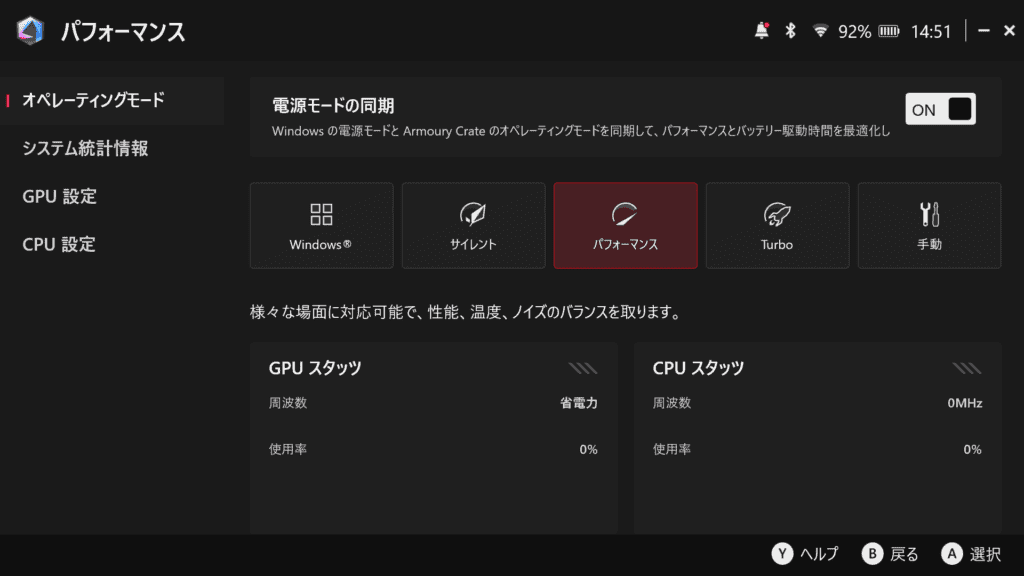Viewport: 1024px width, 576px height.
Task: Minimize the Armoury Crate window
Action: (x=984, y=31)
